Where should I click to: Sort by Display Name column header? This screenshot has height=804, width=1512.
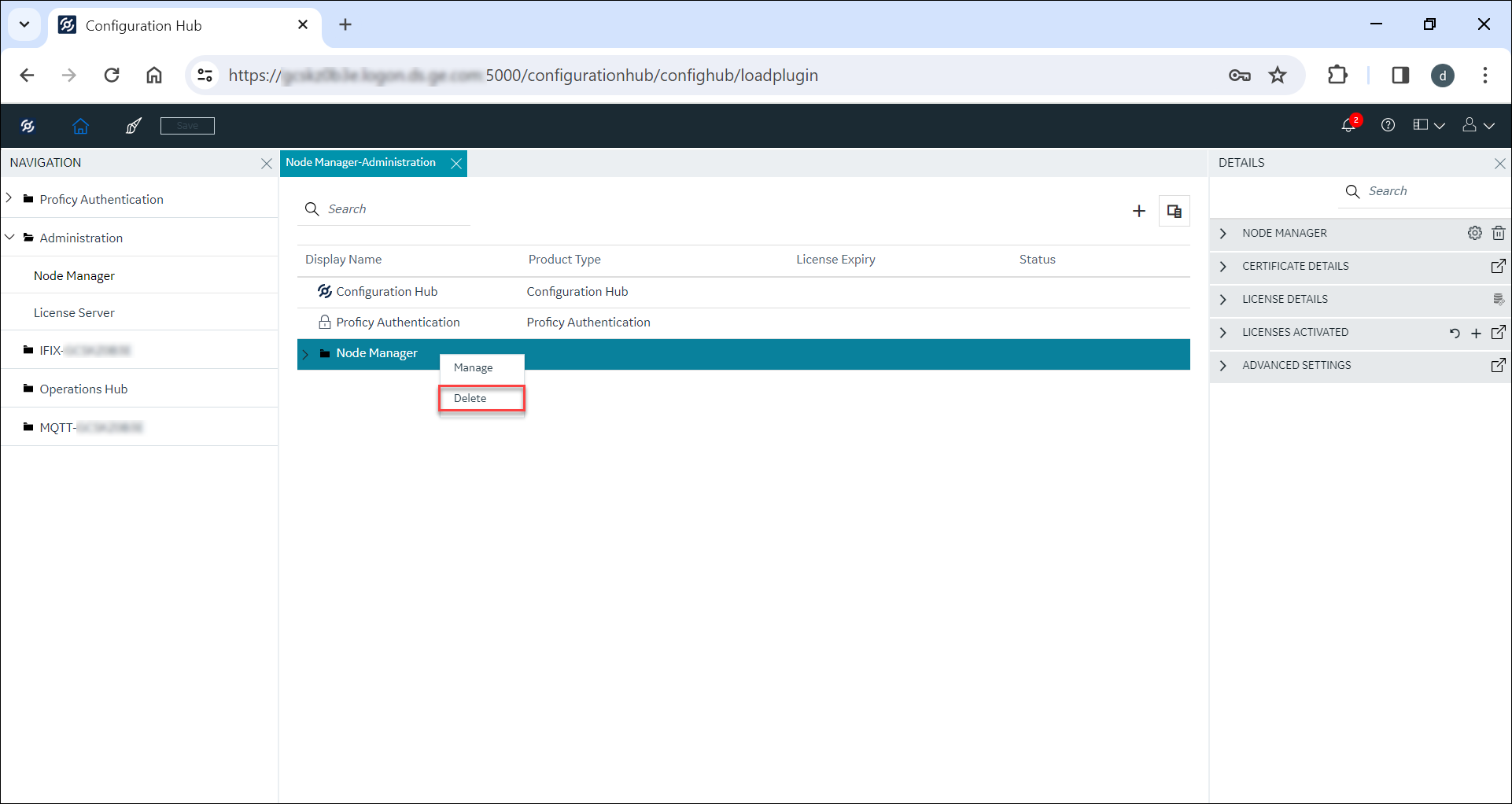[x=343, y=260]
